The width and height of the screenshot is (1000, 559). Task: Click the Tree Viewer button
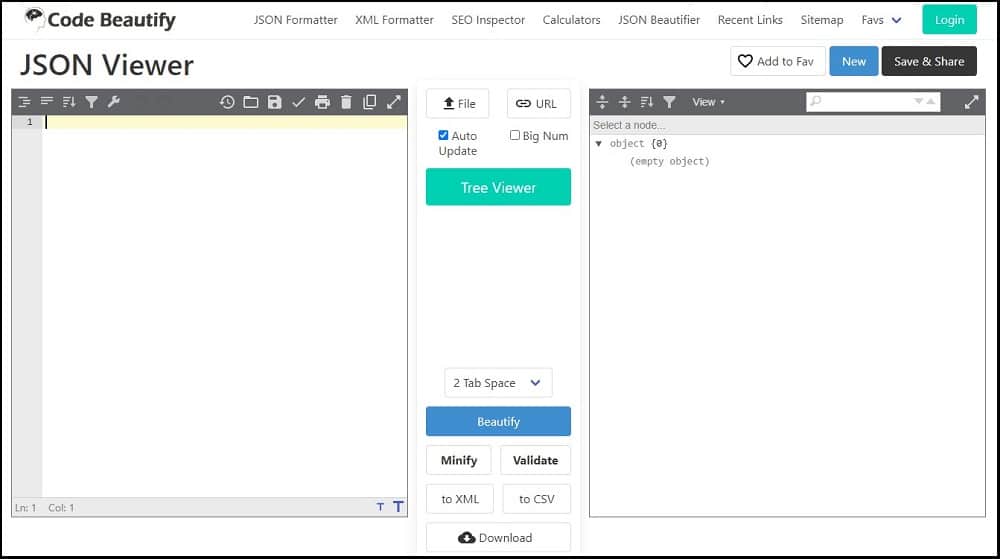coord(498,187)
